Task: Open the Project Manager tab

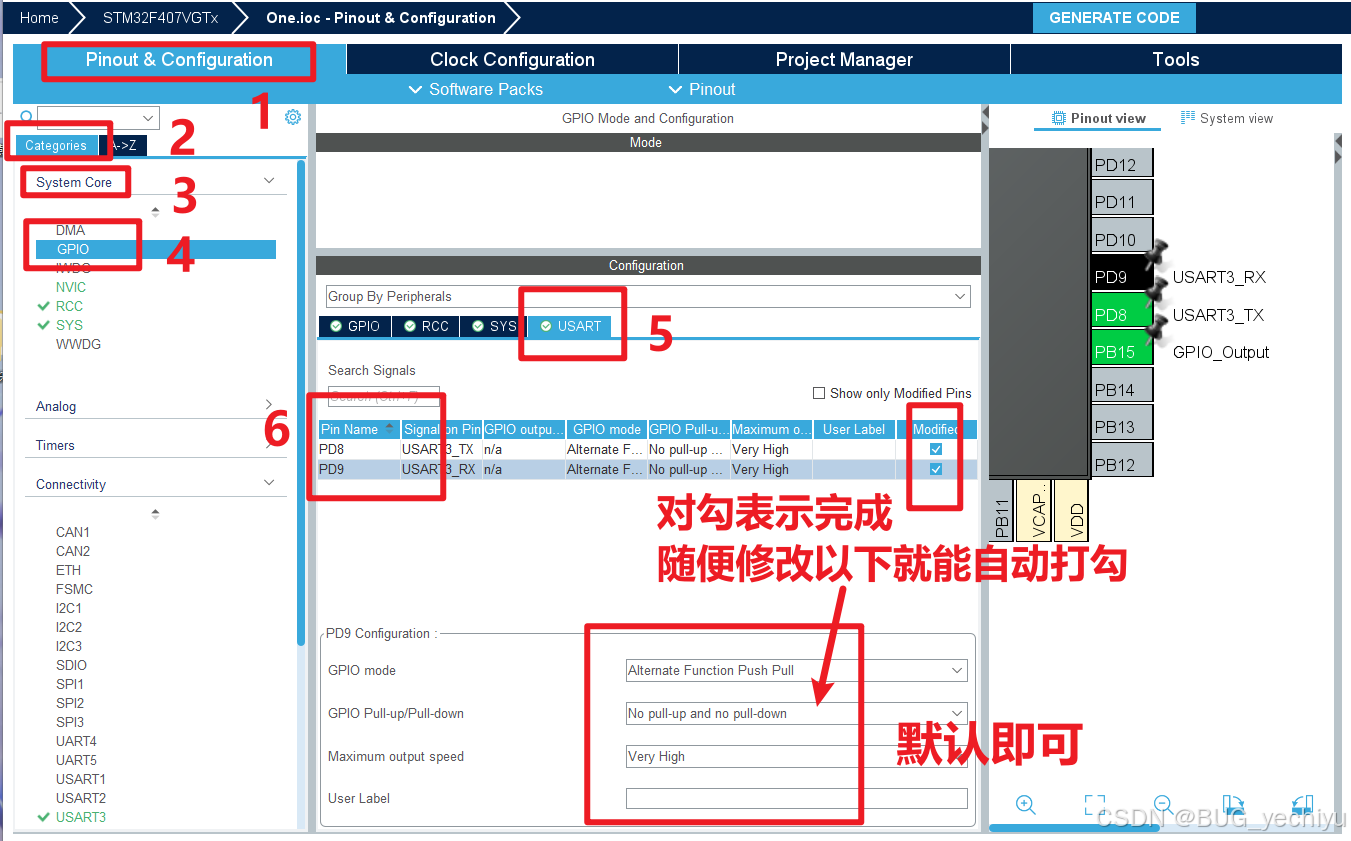Action: coord(843,59)
